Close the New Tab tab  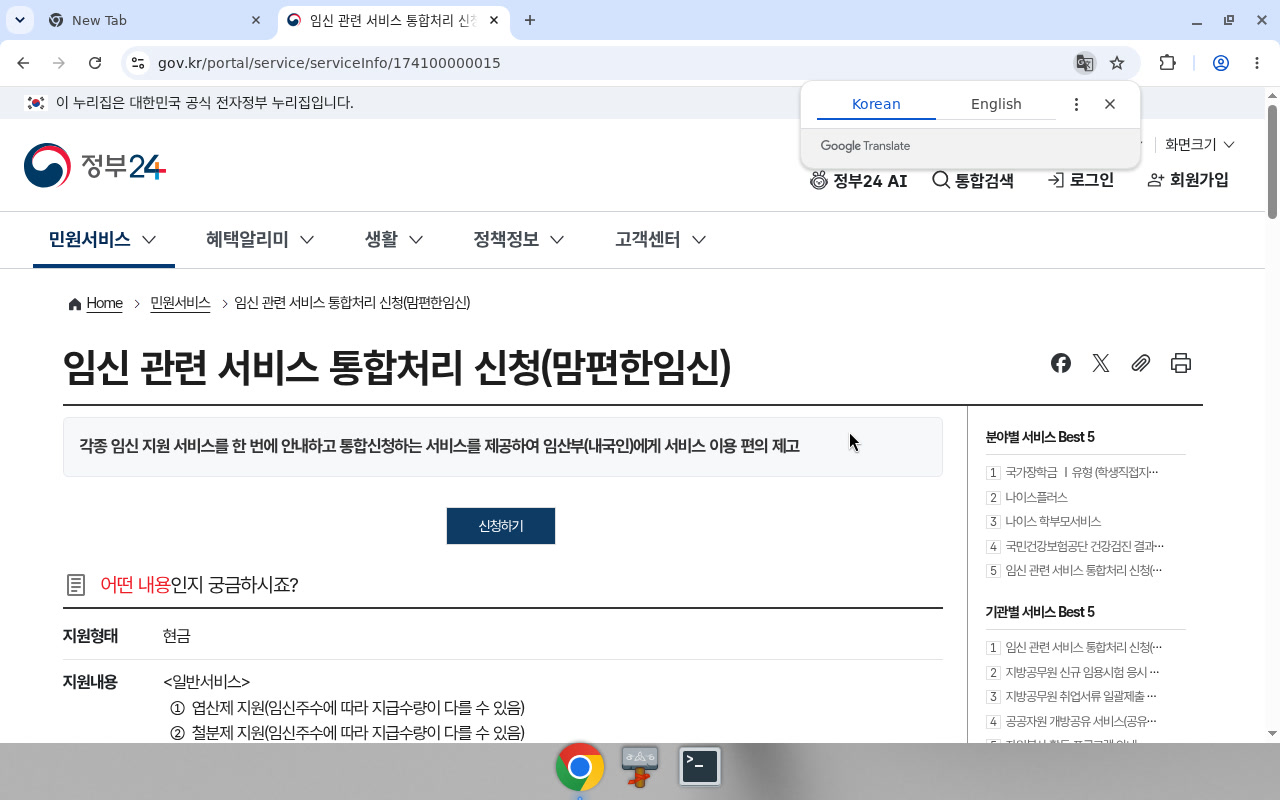click(256, 20)
